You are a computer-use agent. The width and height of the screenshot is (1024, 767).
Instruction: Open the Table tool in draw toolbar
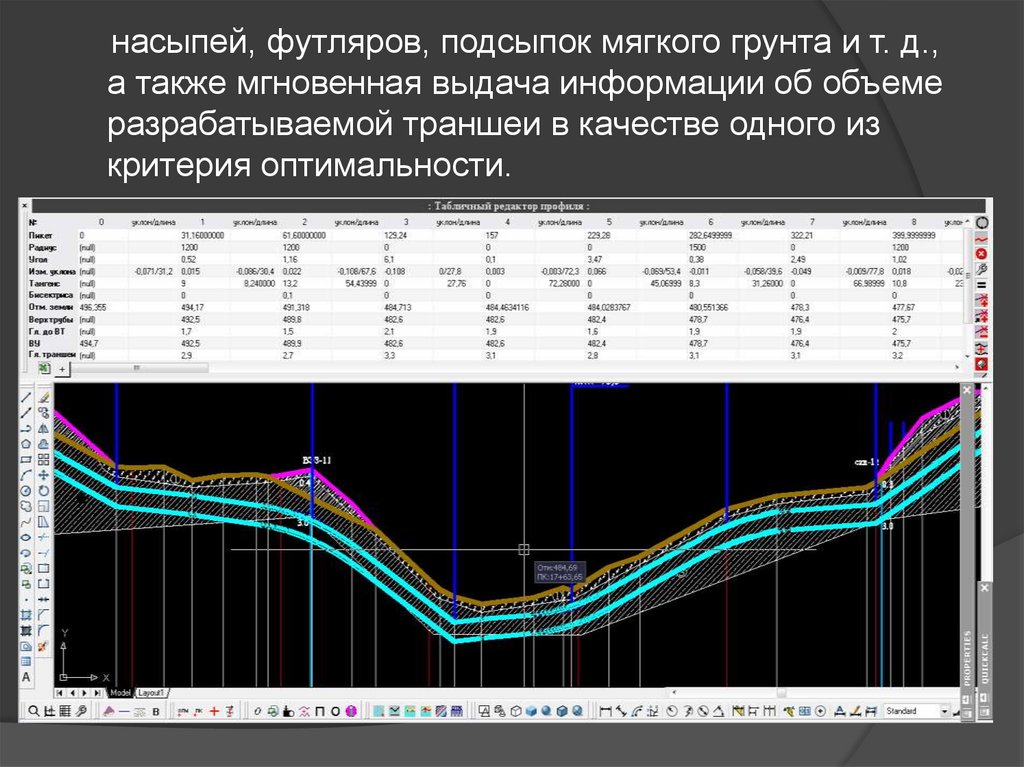coord(26,661)
